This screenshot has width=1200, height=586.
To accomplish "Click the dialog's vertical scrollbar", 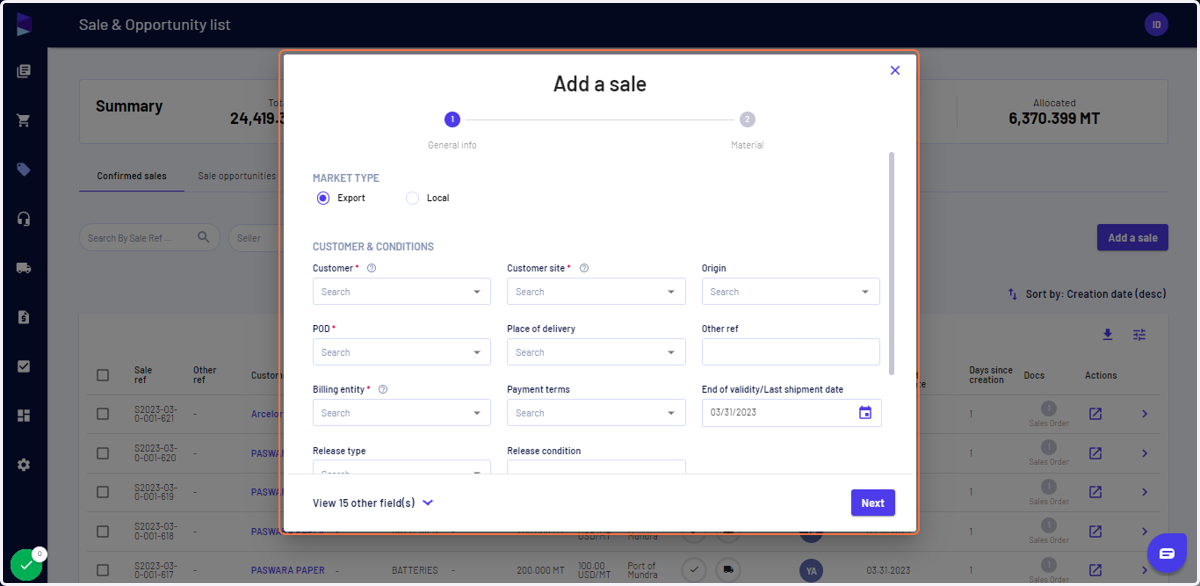I will tap(891, 264).
